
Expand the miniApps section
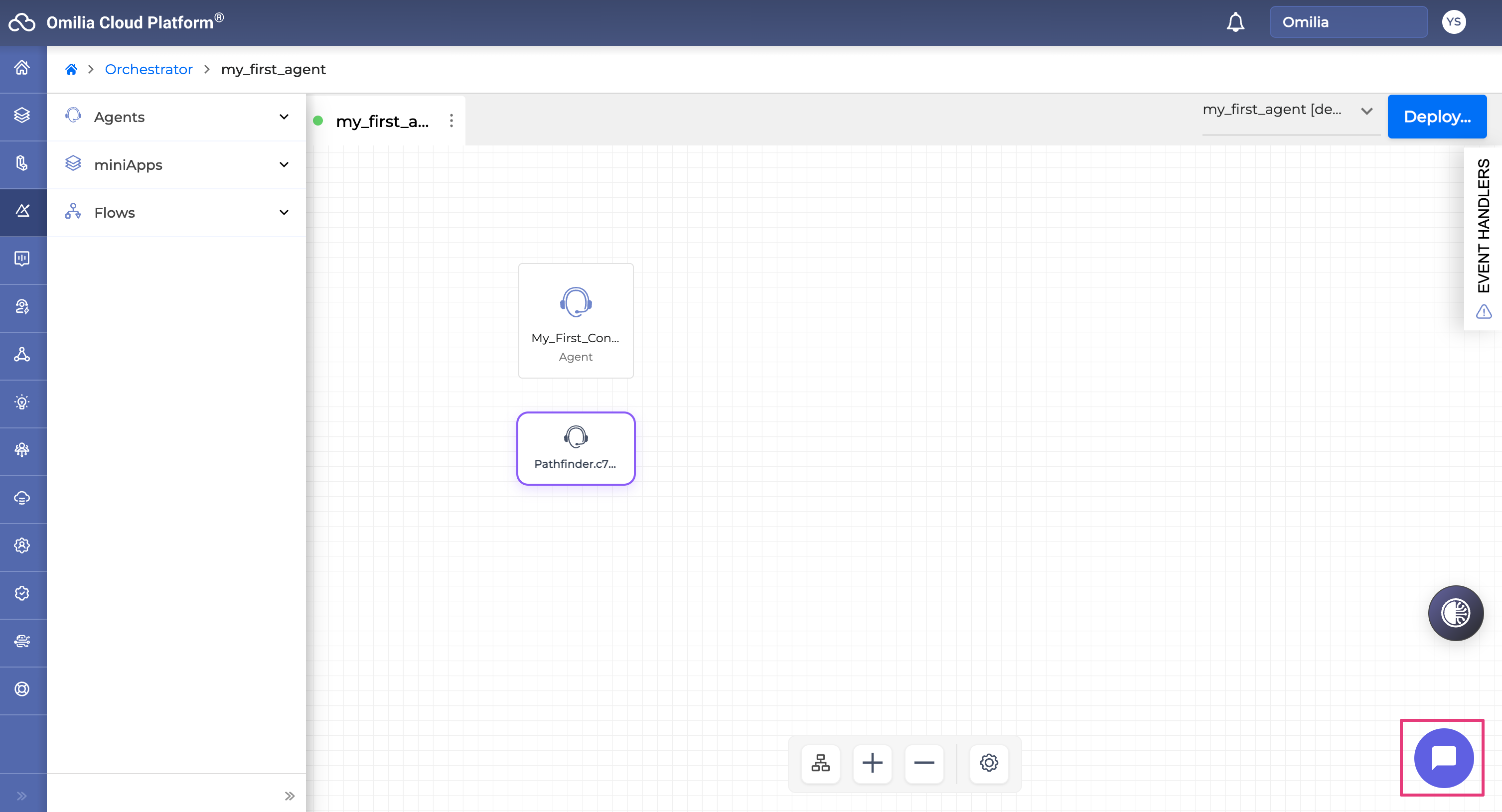tap(284, 164)
